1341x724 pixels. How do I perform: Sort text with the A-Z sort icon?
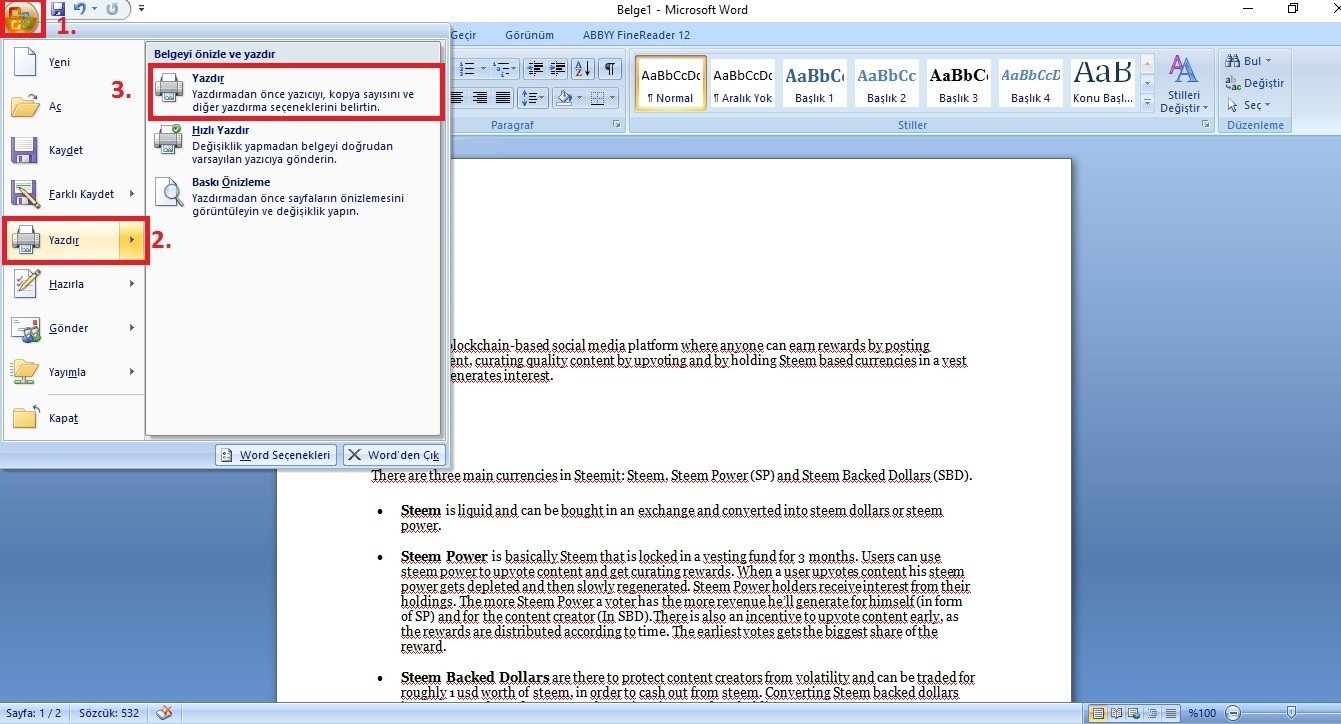pyautogui.click(x=583, y=68)
